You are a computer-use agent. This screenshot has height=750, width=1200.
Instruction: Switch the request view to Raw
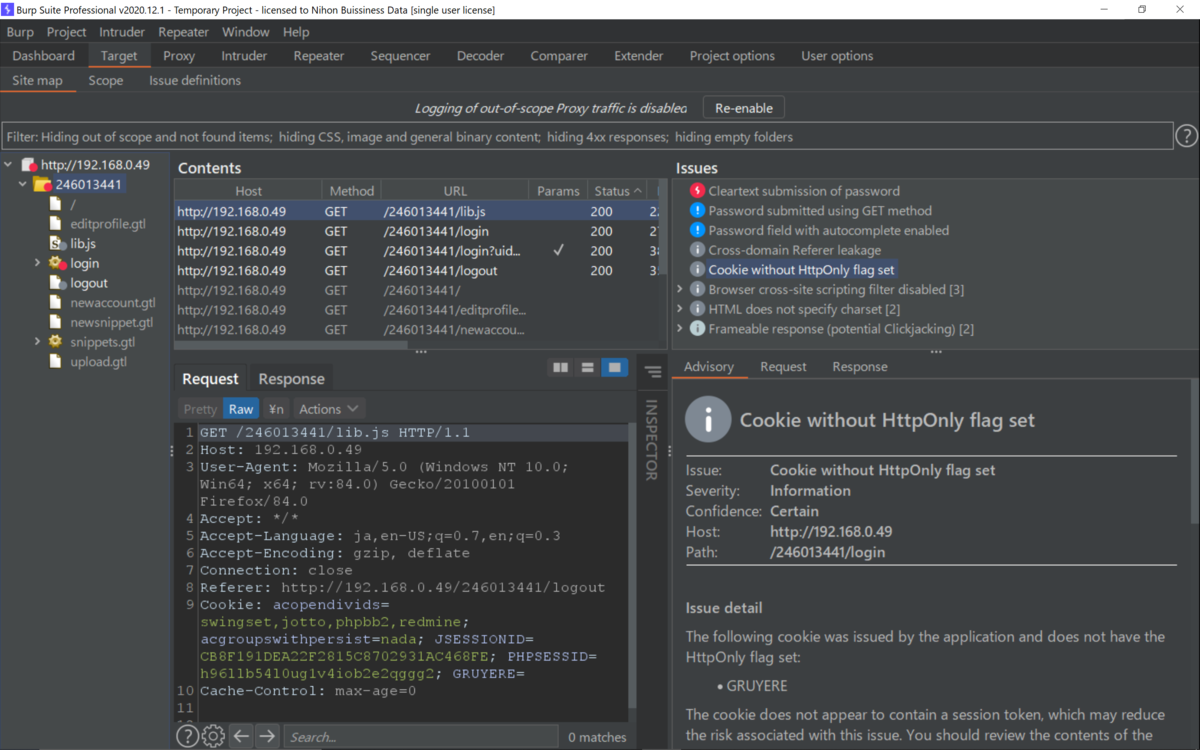[241, 409]
